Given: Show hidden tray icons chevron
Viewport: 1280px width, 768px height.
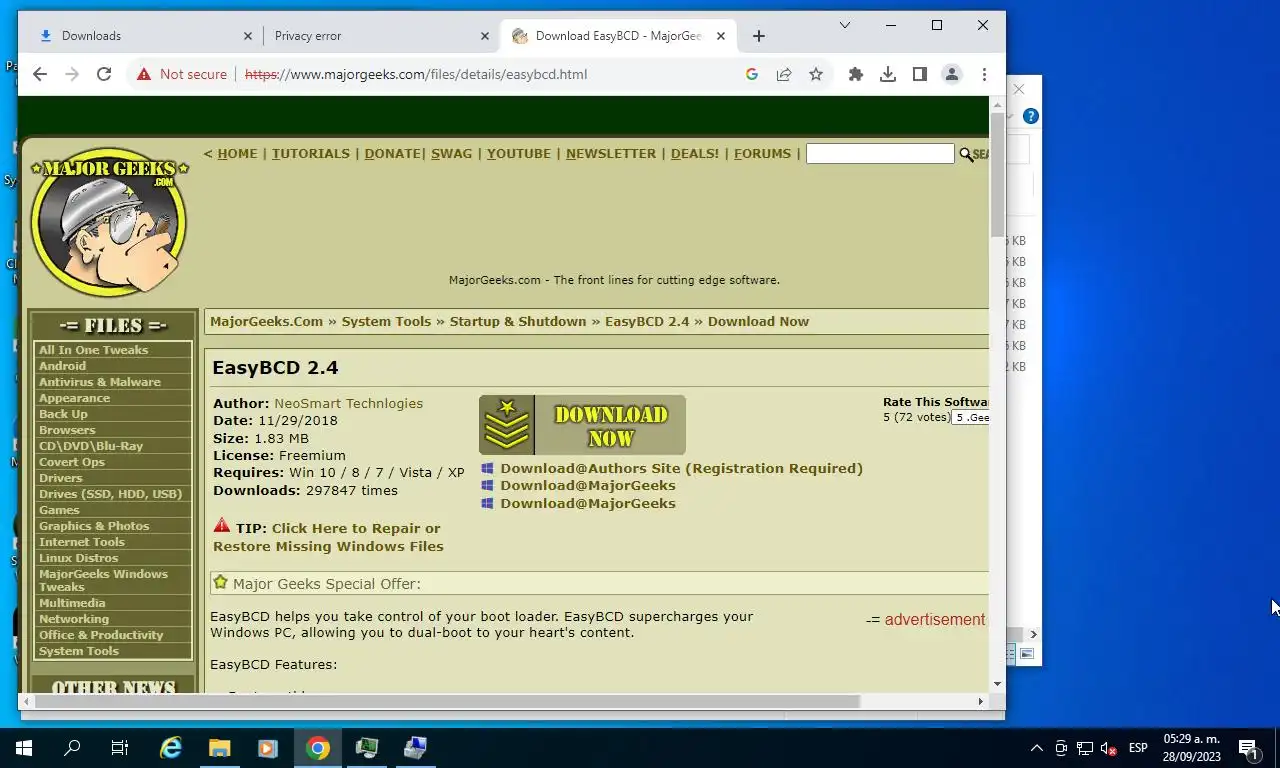Looking at the screenshot, I should tap(1037, 747).
